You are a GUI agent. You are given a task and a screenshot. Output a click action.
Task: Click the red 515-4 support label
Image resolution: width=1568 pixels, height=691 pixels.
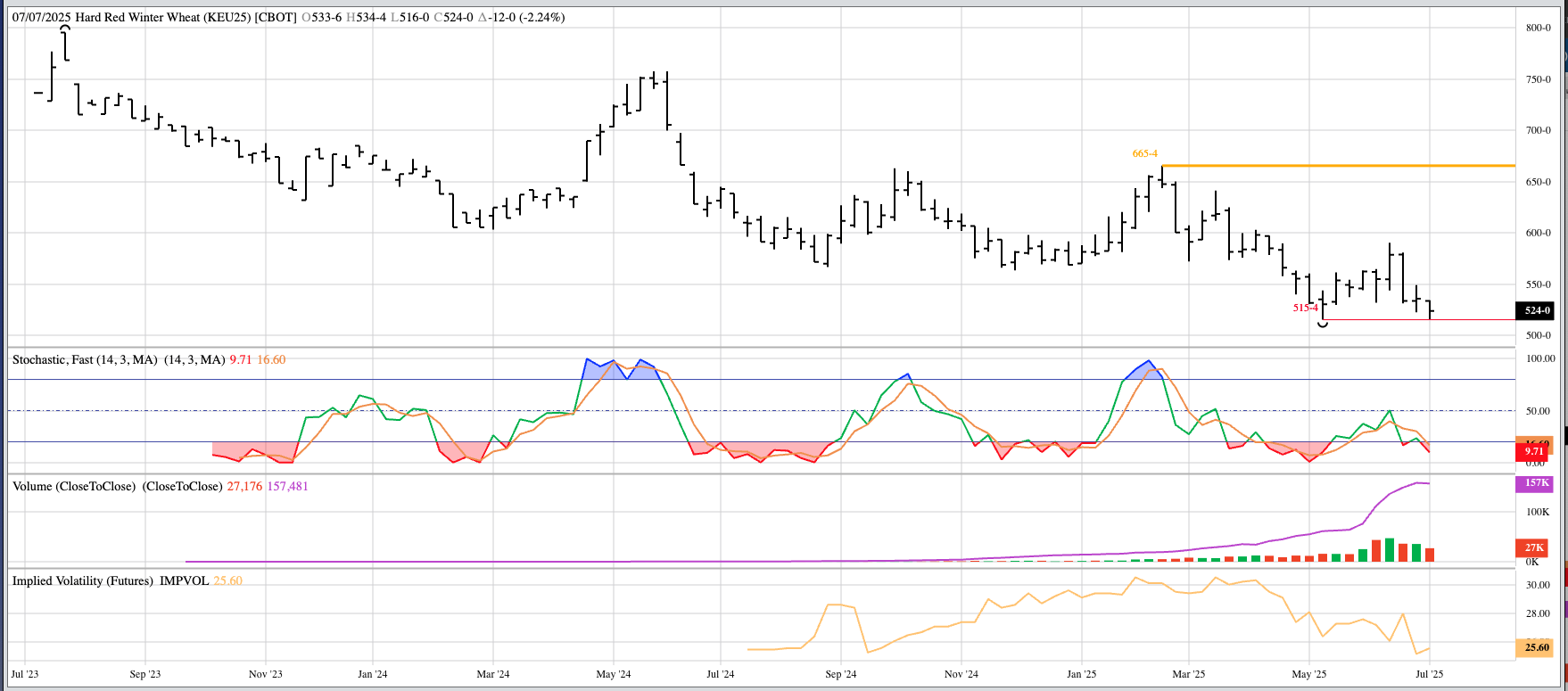(x=1305, y=308)
